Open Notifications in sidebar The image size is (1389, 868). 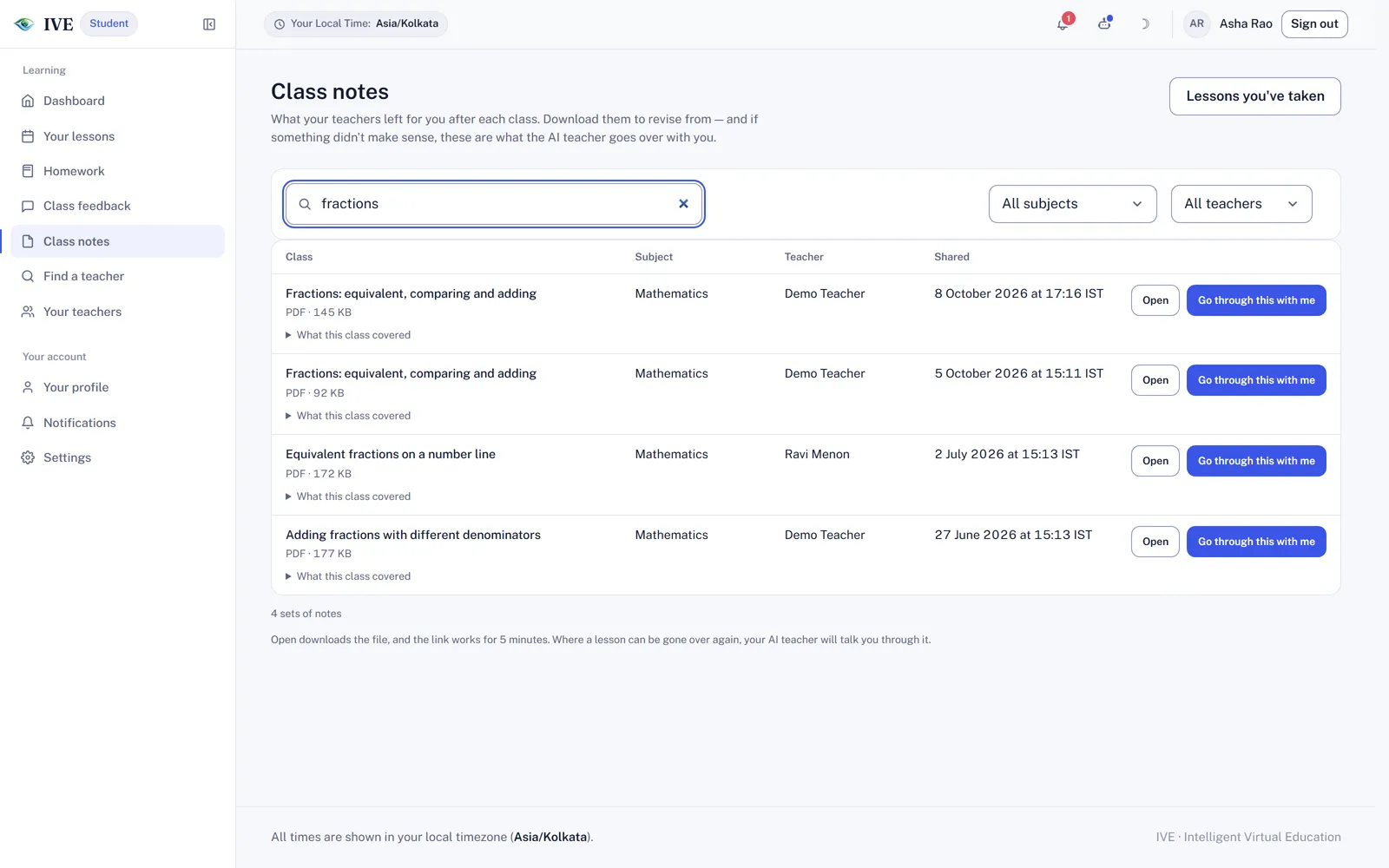(x=117, y=423)
